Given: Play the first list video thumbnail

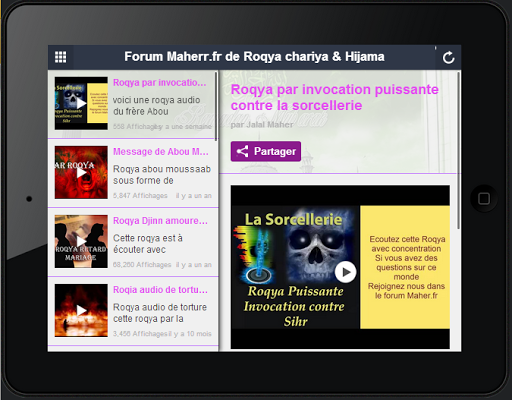Looking at the screenshot, I should tap(81, 103).
